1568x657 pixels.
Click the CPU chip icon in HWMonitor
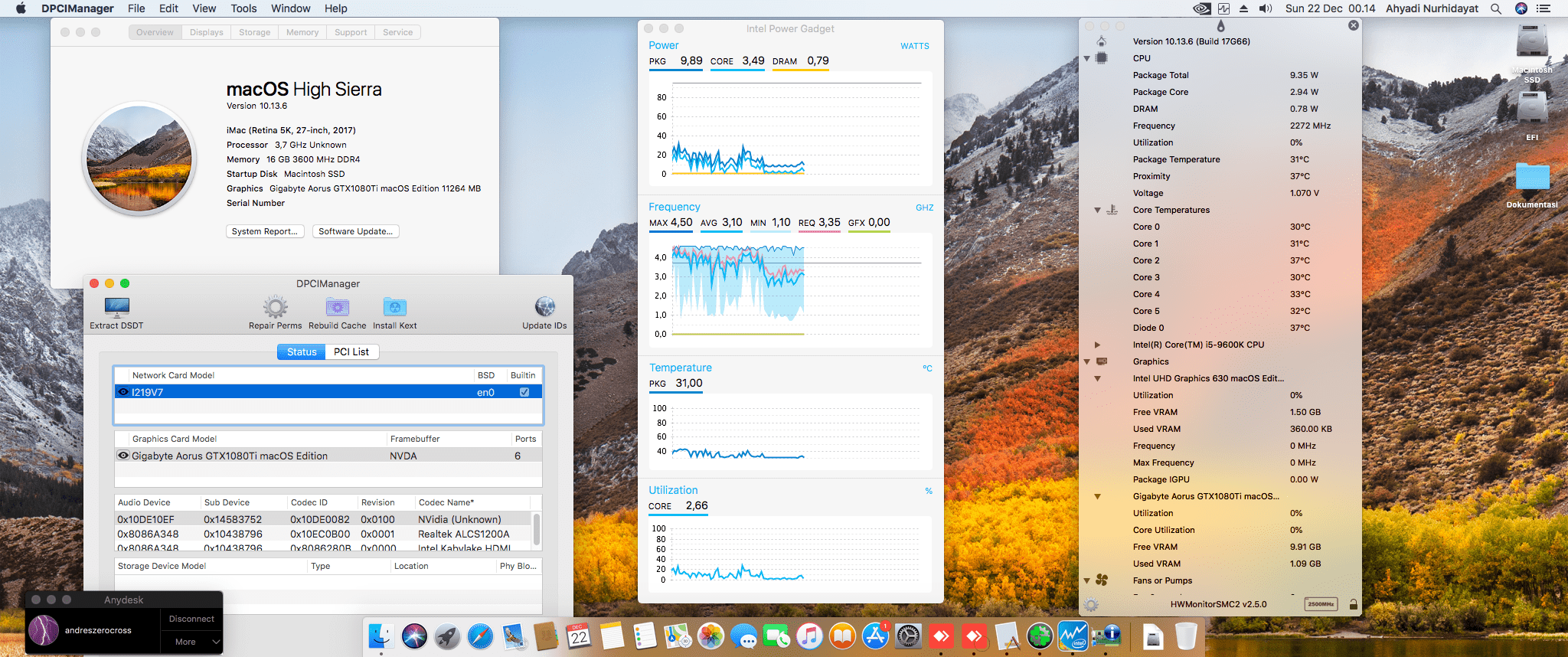[1102, 58]
